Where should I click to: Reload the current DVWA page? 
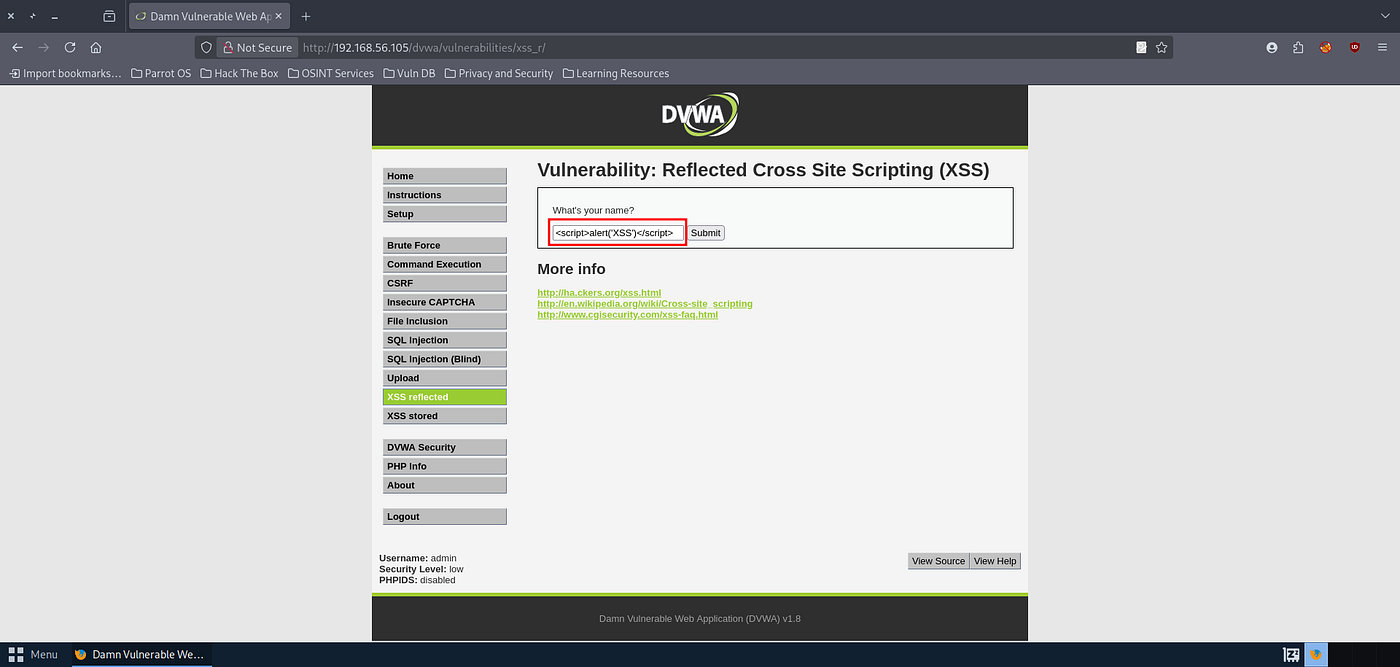click(70, 47)
